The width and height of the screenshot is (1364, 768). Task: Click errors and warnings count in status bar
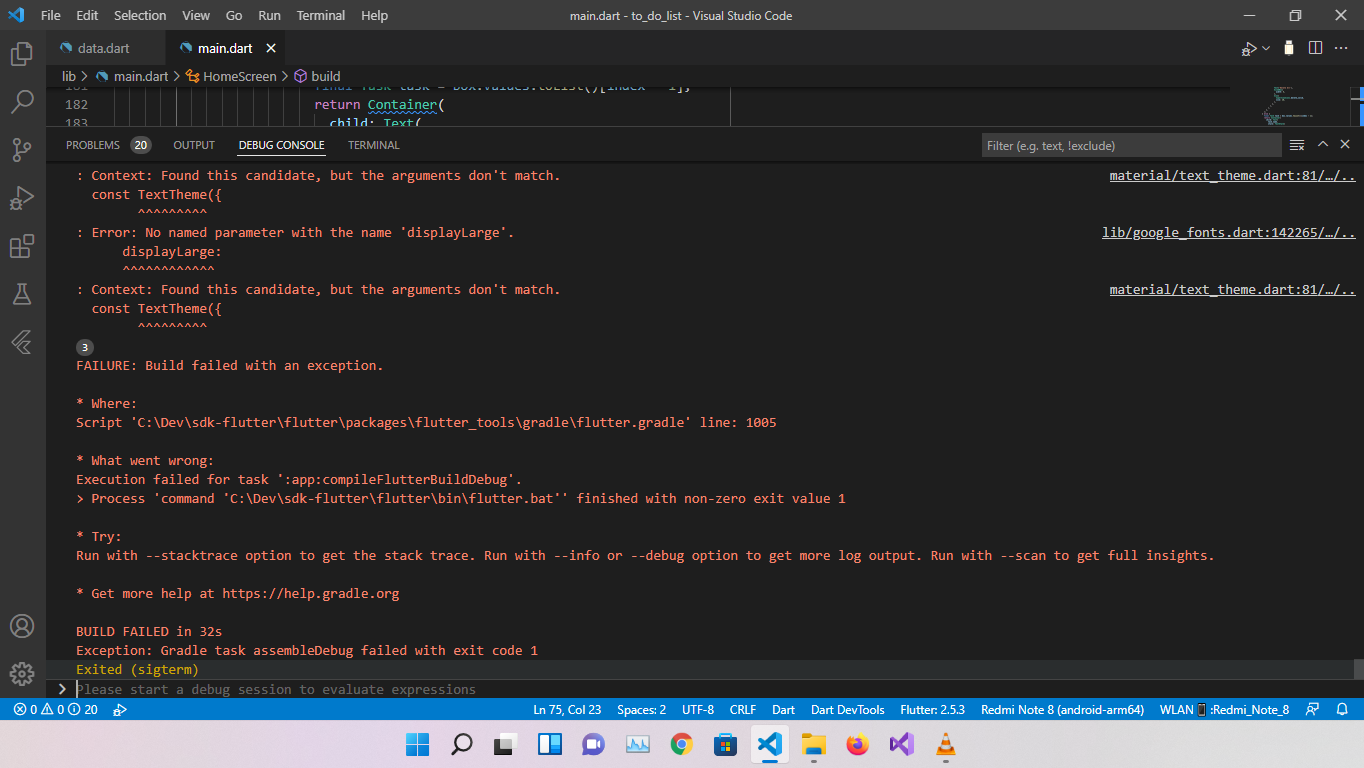tap(56, 710)
